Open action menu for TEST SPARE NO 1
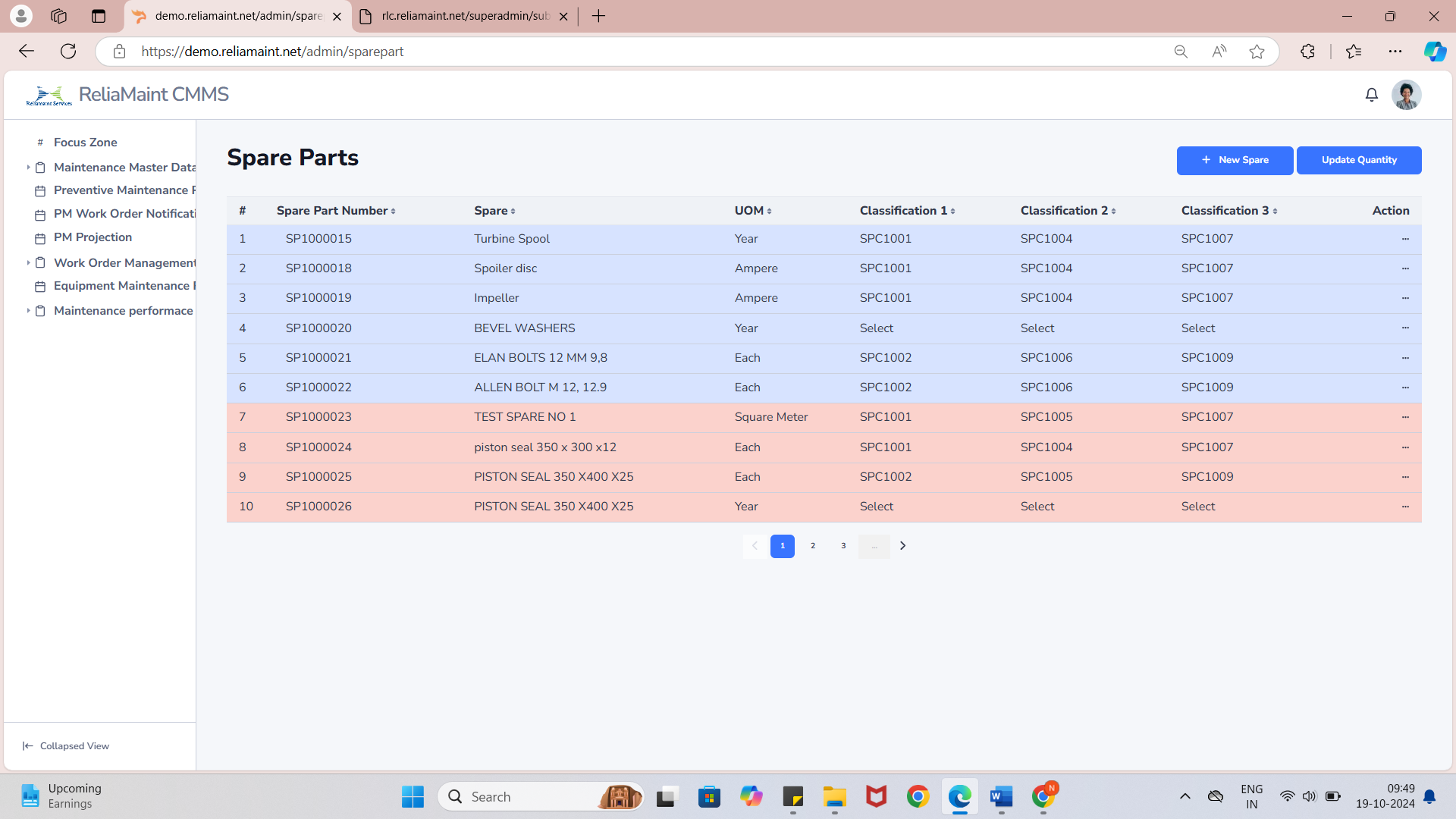Image resolution: width=1456 pixels, height=819 pixels. (1404, 417)
